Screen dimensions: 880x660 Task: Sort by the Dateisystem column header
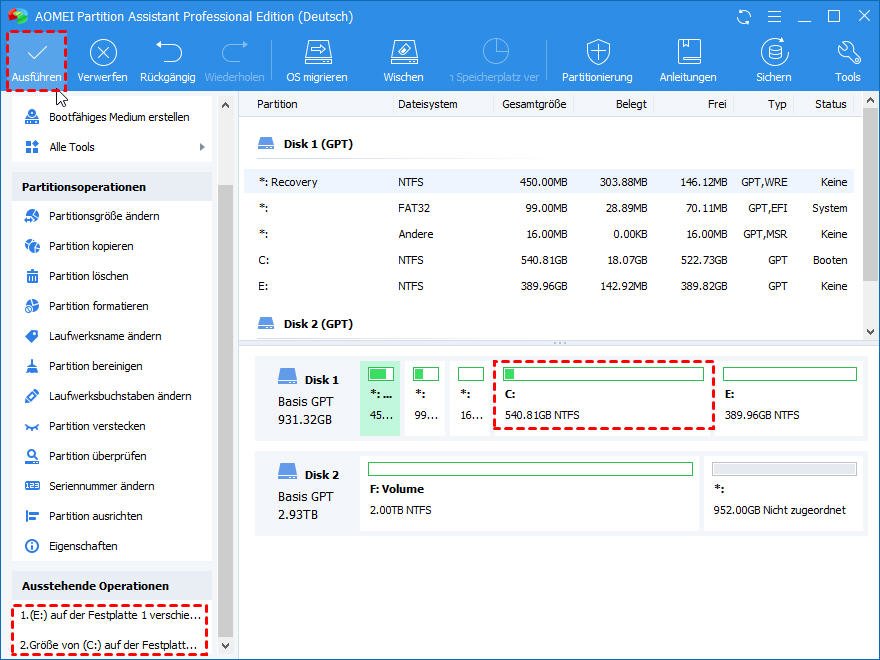pyautogui.click(x=428, y=104)
